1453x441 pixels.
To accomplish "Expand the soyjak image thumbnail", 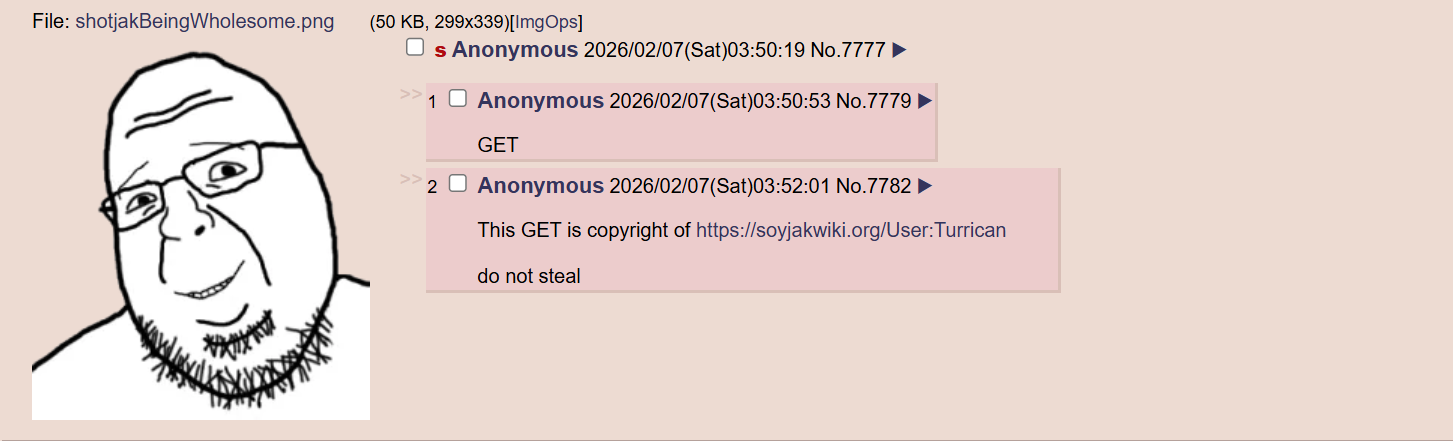I will [201, 229].
